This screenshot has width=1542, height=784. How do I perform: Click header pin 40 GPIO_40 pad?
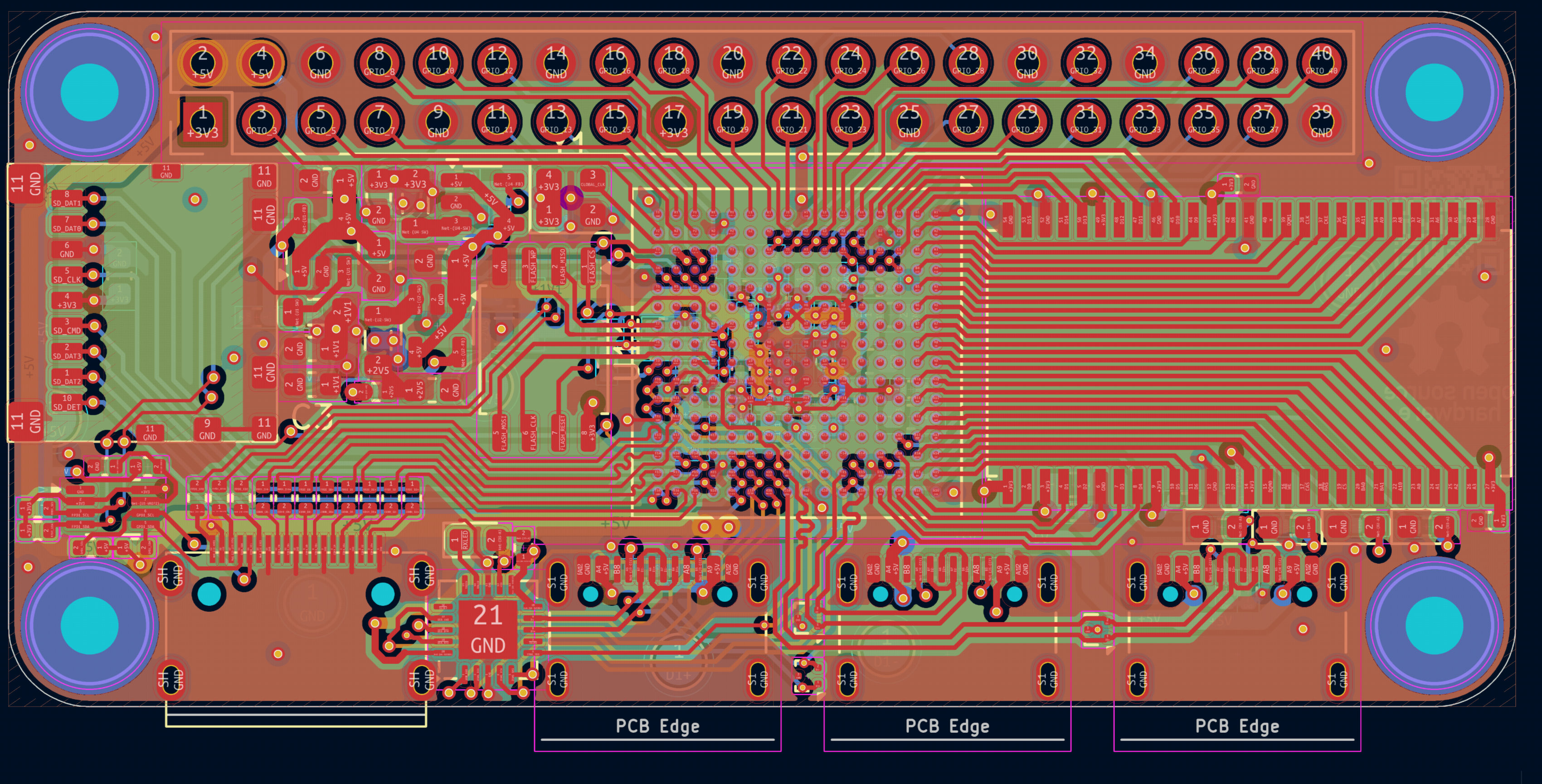pyautogui.click(x=1321, y=62)
